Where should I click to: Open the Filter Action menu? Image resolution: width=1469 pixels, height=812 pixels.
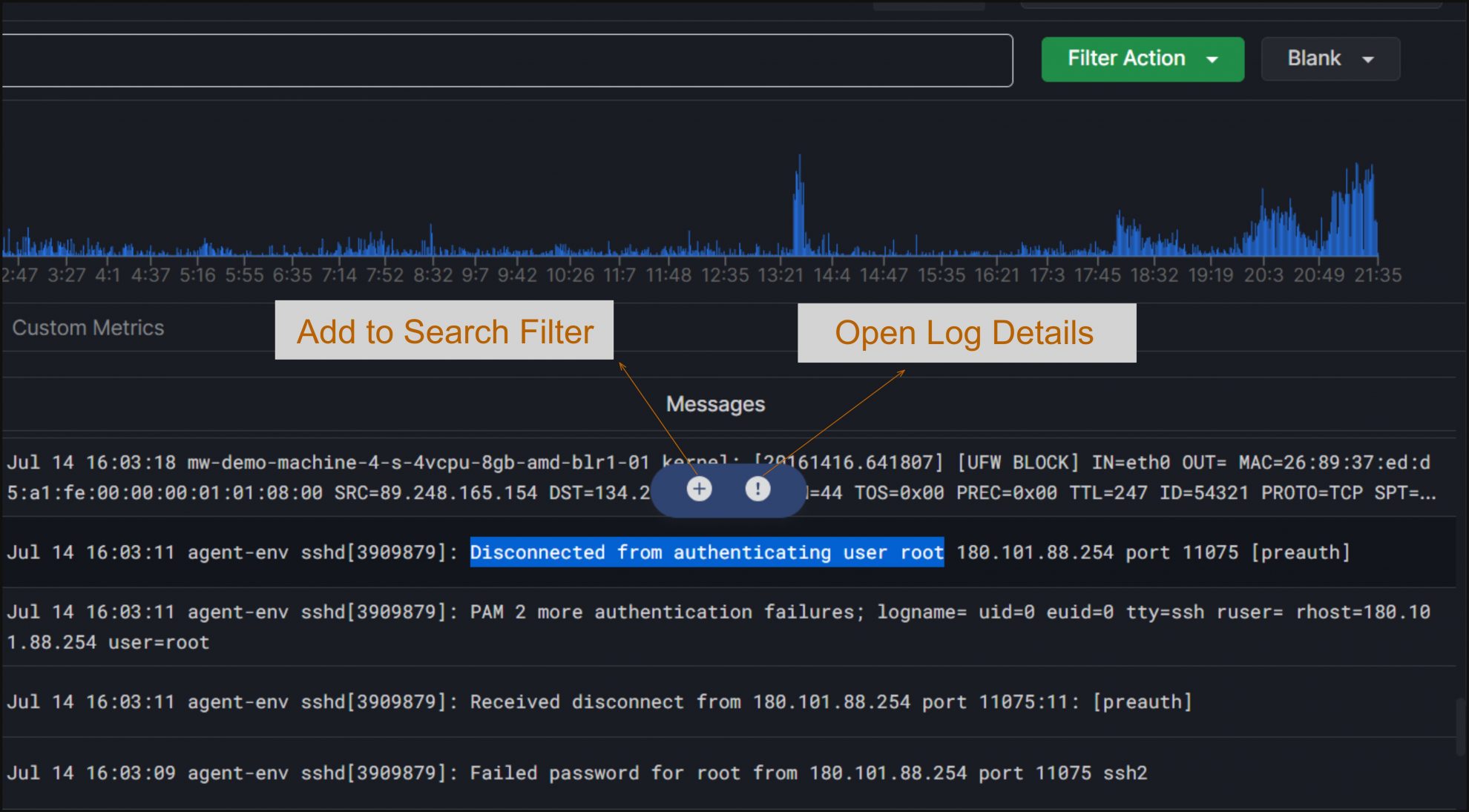[x=1142, y=59]
